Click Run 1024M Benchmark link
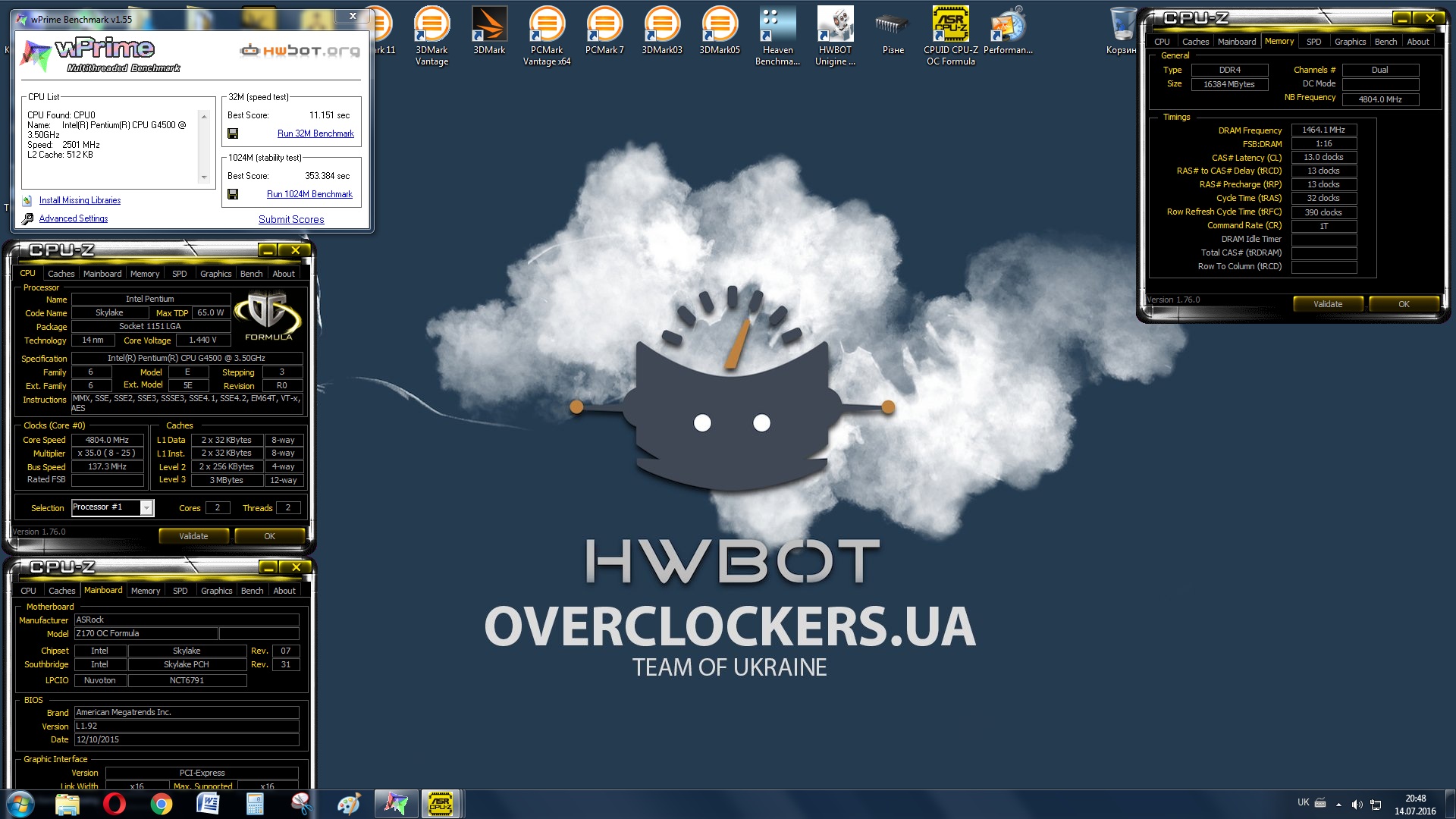The height and width of the screenshot is (819, 1456). [x=309, y=194]
